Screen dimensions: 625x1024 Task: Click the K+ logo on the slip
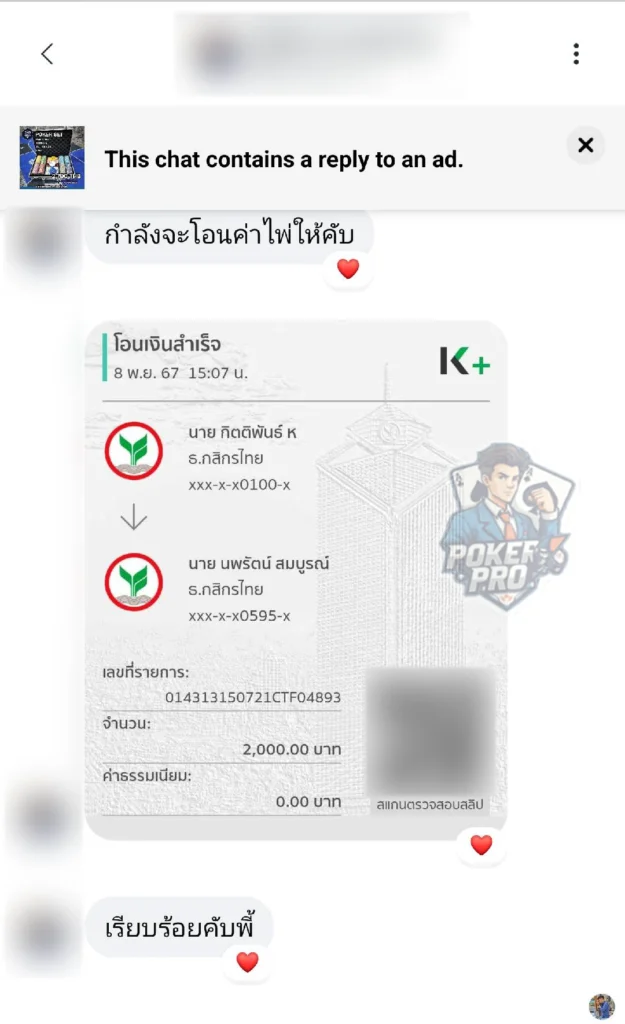pos(464,361)
